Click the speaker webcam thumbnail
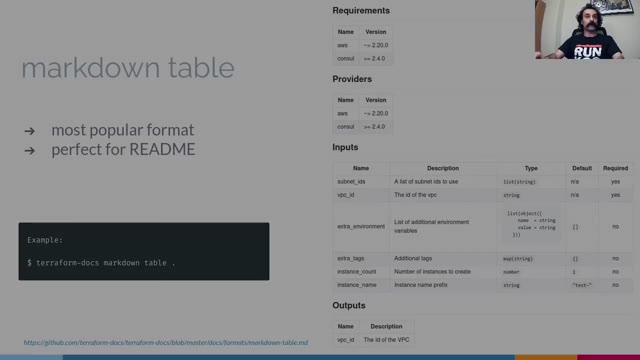Image resolution: width=640 pixels, height=360 pixels. click(x=587, y=29)
